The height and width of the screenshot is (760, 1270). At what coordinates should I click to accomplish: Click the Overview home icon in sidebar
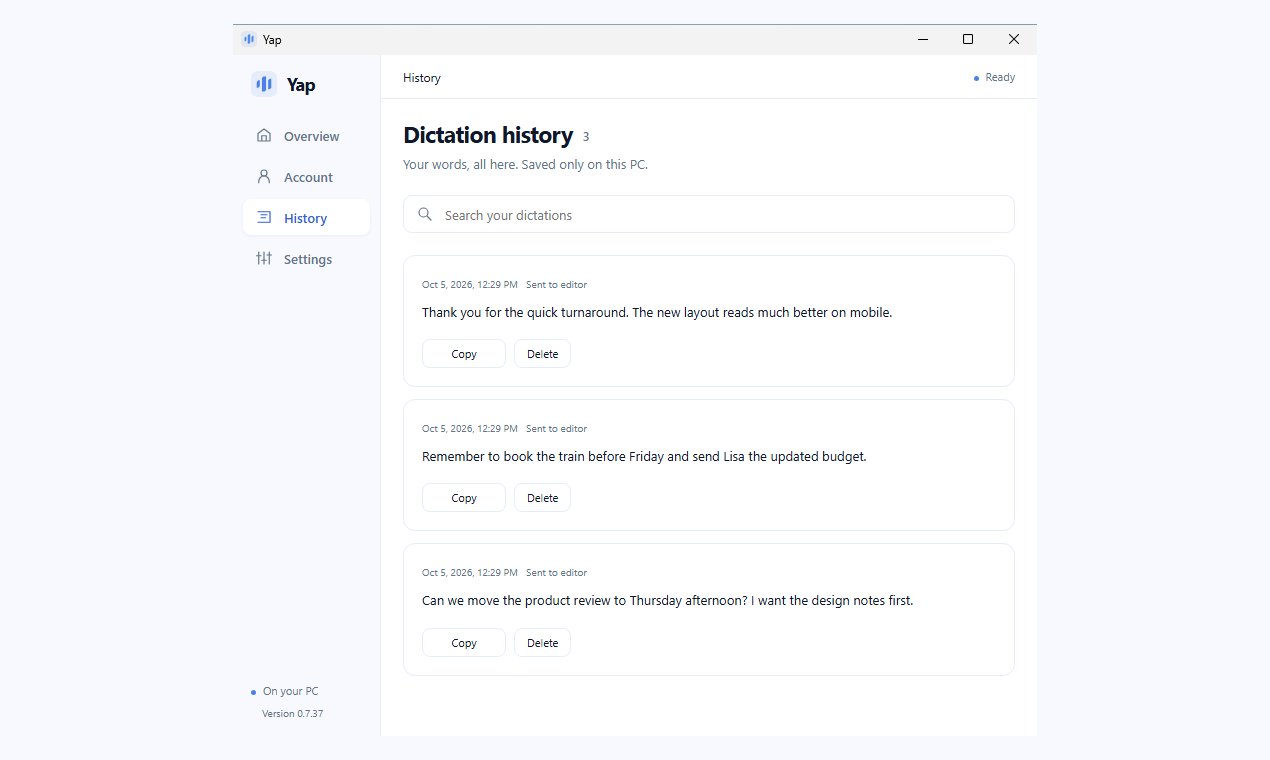pos(264,136)
